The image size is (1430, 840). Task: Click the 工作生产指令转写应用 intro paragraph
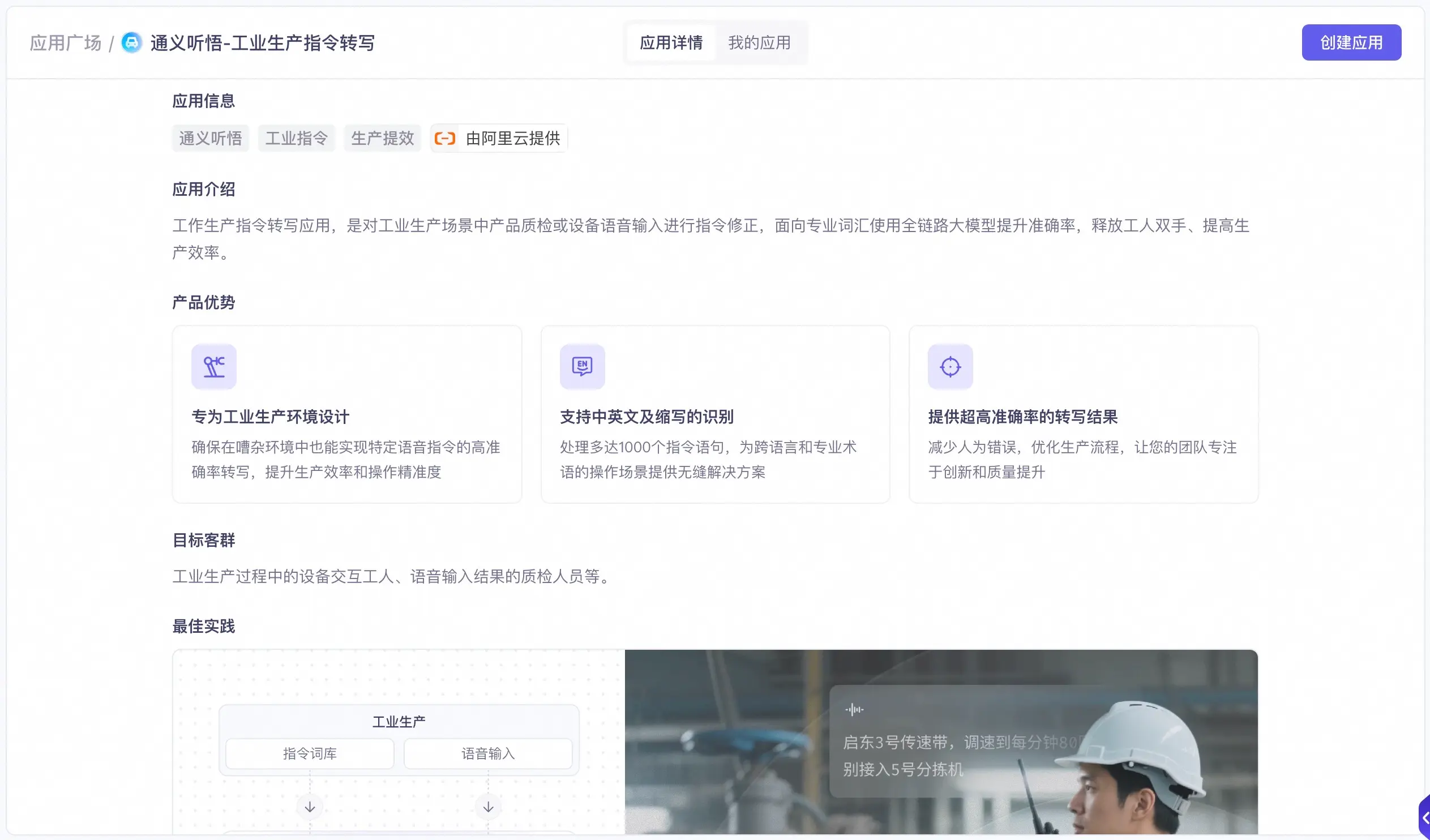711,239
